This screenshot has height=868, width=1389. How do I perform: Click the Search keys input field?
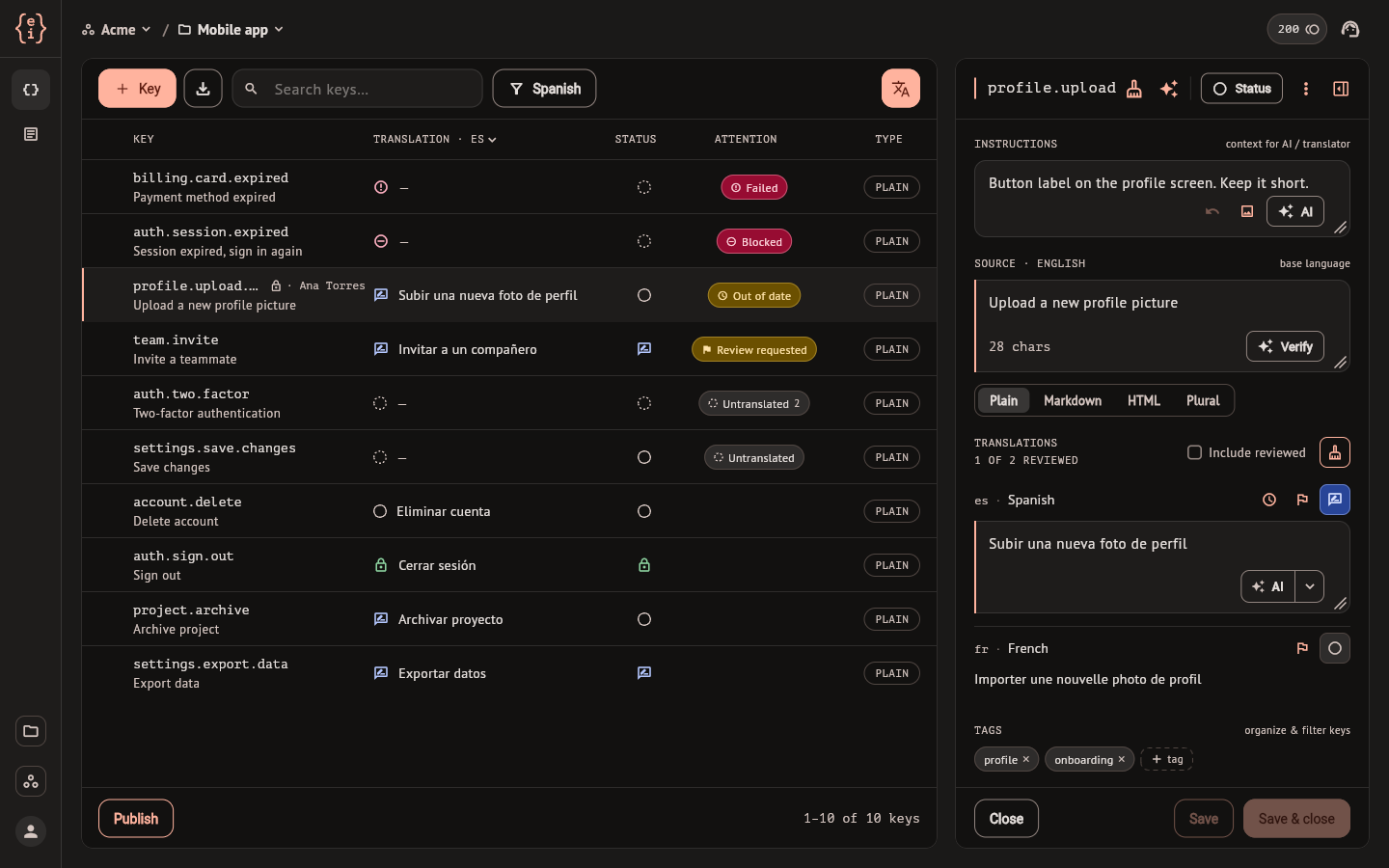point(358,89)
